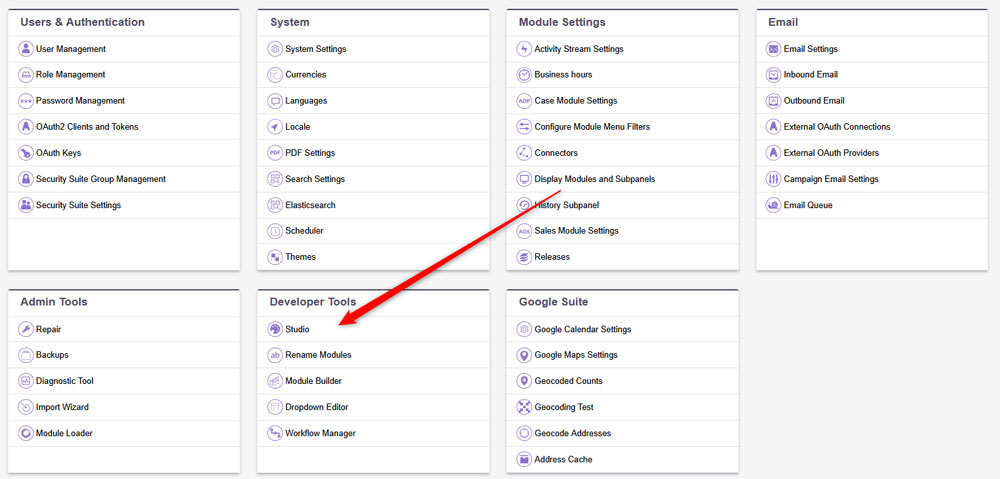1000x479 pixels.
Task: Open the Inbound Email link
Action: point(811,75)
